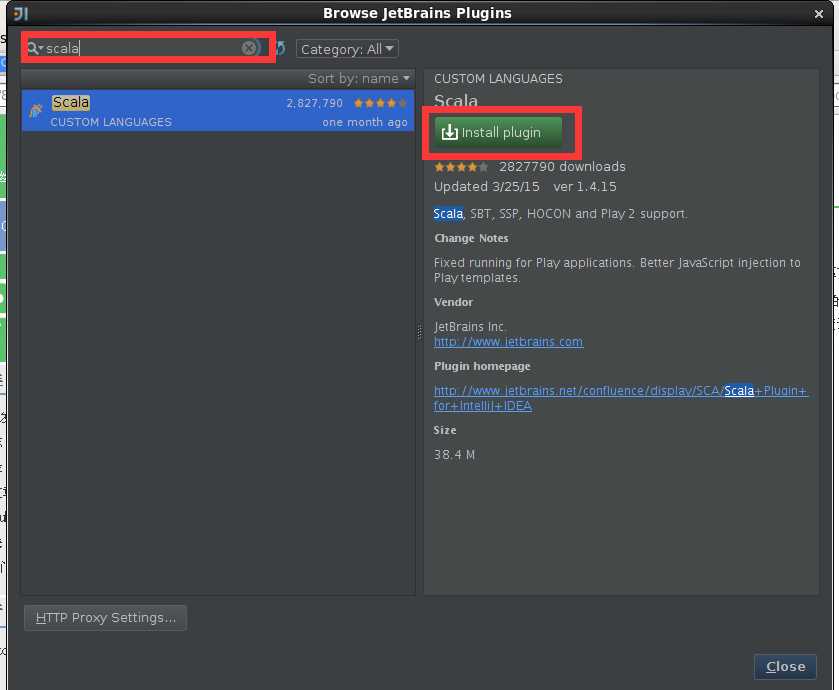Click the '2827790 downloads' text
Screen dimensions: 839x690
coord(562,167)
